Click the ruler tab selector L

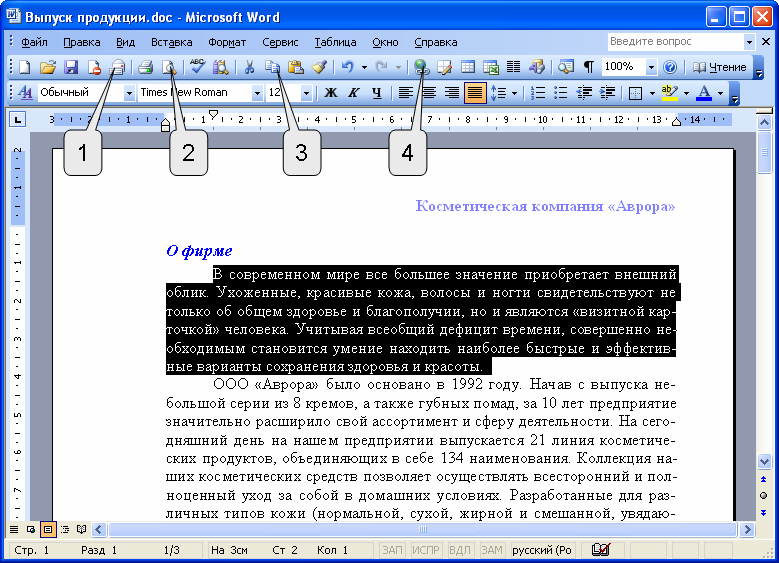(x=17, y=119)
